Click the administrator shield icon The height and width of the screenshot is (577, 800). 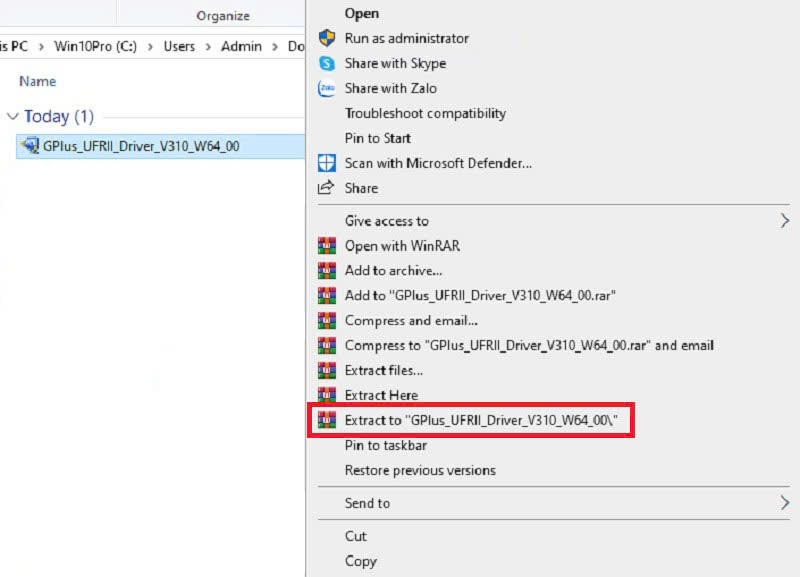(x=325, y=38)
